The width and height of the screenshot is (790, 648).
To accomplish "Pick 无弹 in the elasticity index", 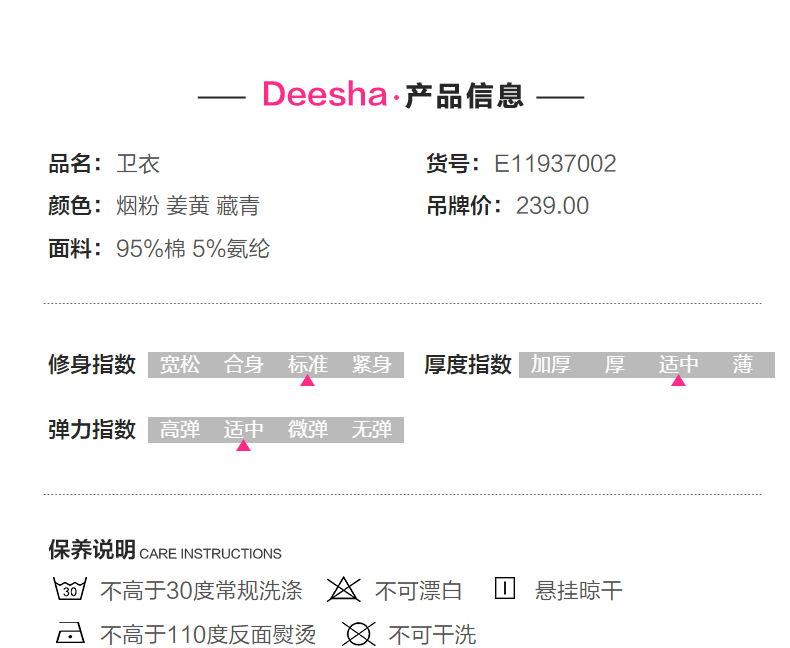I will point(372,430).
